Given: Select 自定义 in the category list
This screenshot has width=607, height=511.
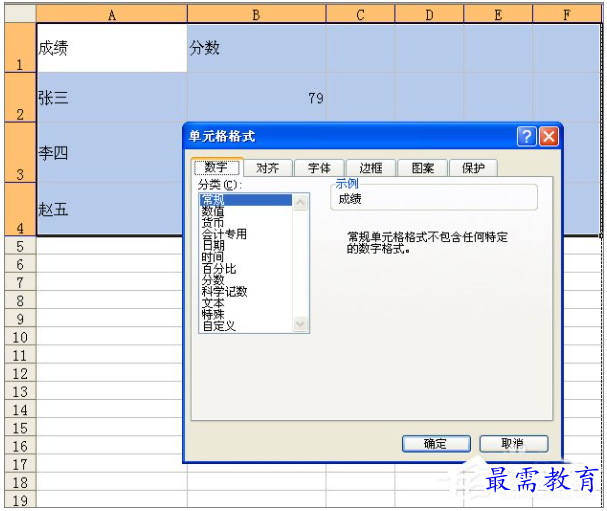Looking at the screenshot, I should tap(246, 326).
